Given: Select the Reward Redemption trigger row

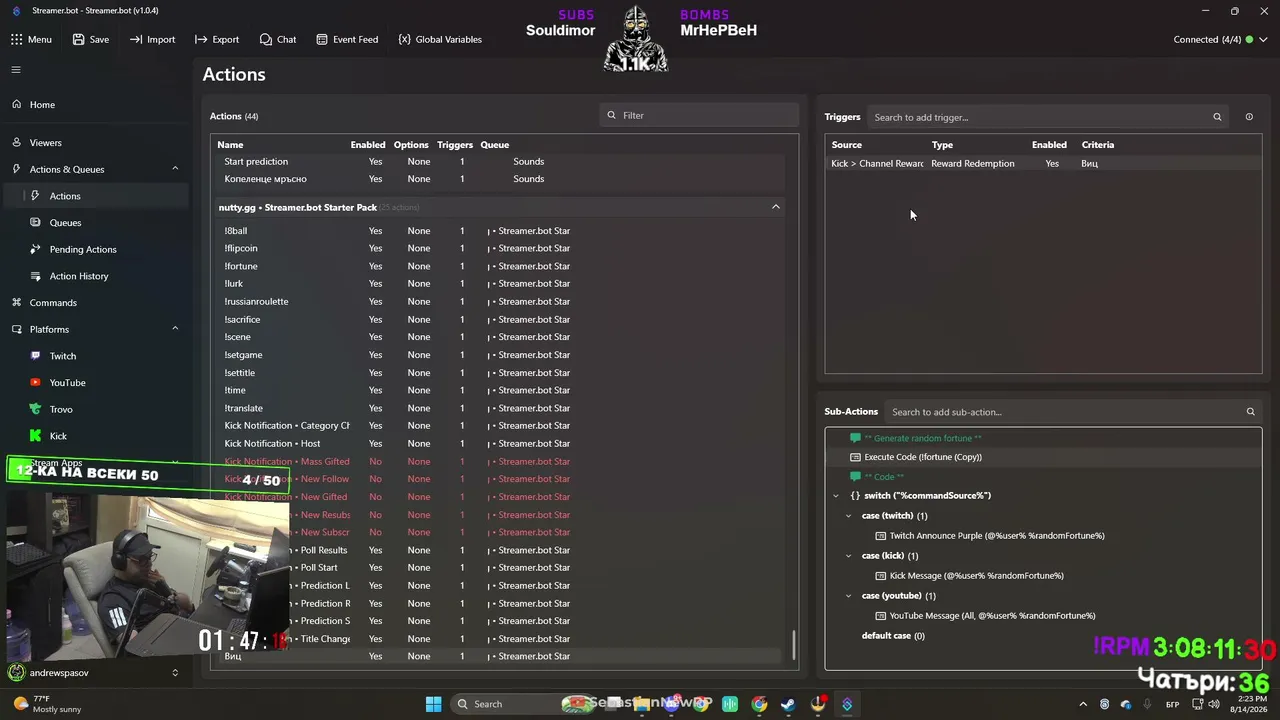Looking at the screenshot, I should point(1043,163).
